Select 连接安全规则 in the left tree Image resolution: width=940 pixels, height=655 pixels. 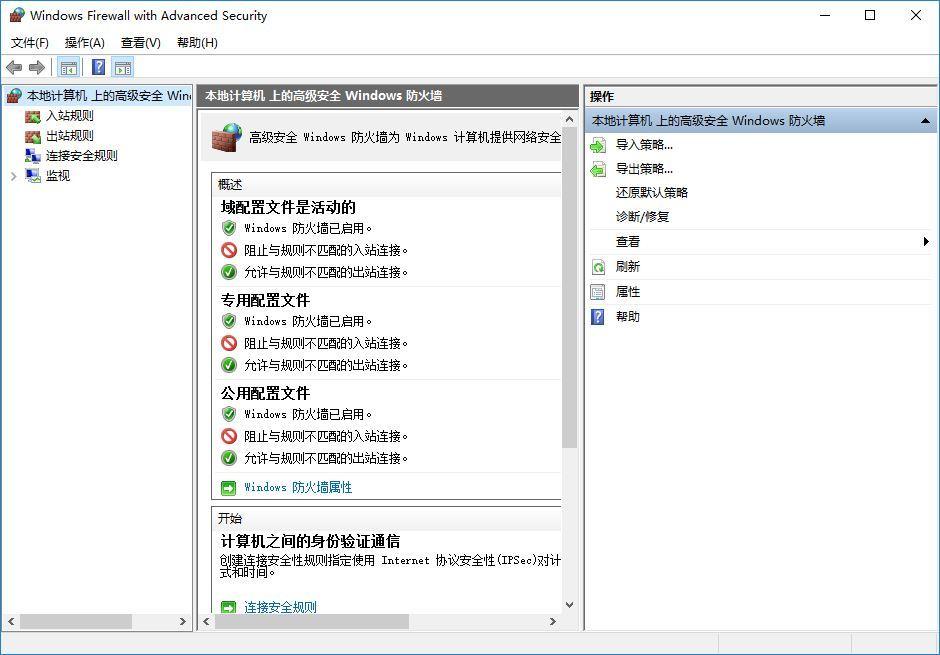click(x=82, y=155)
